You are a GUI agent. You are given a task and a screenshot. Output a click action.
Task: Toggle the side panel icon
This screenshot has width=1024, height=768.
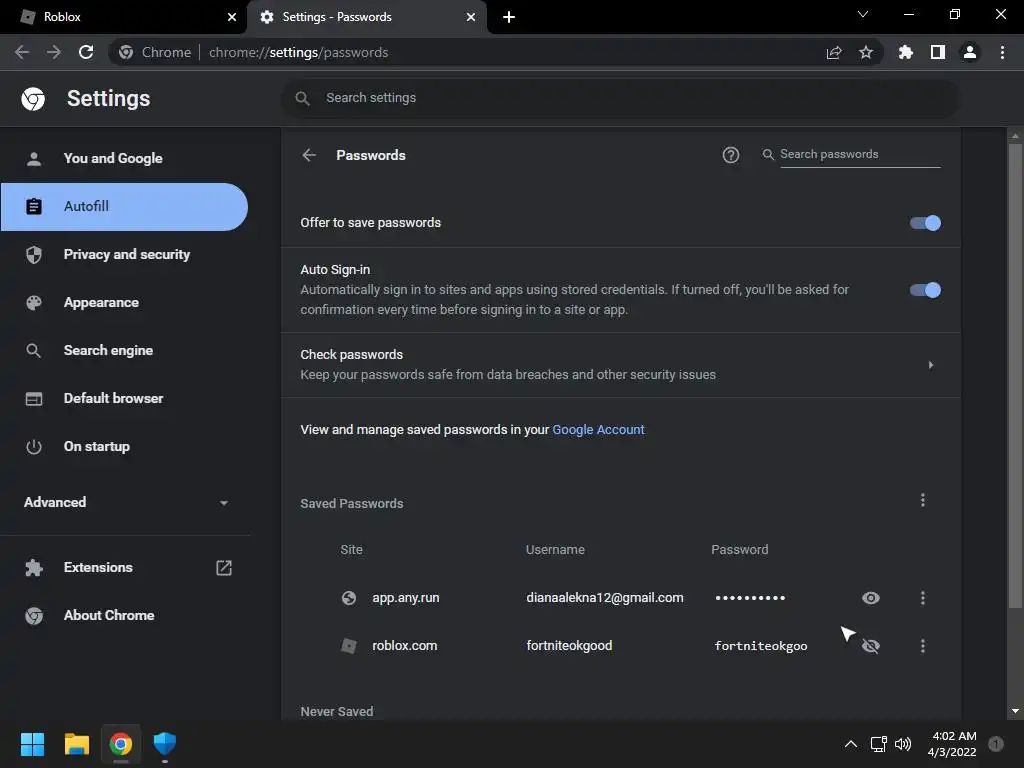pyautogui.click(x=938, y=52)
